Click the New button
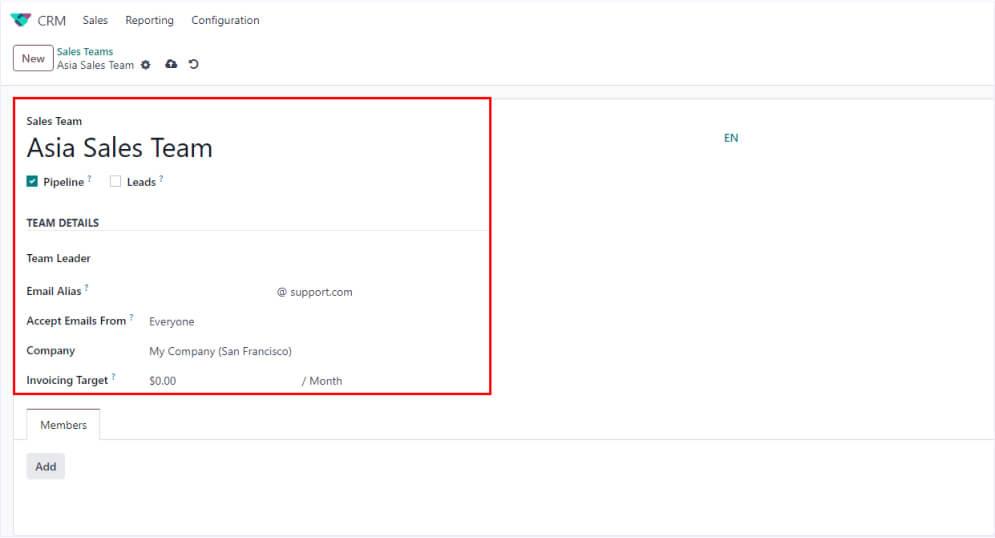This screenshot has height=538, width=995. [x=33, y=58]
